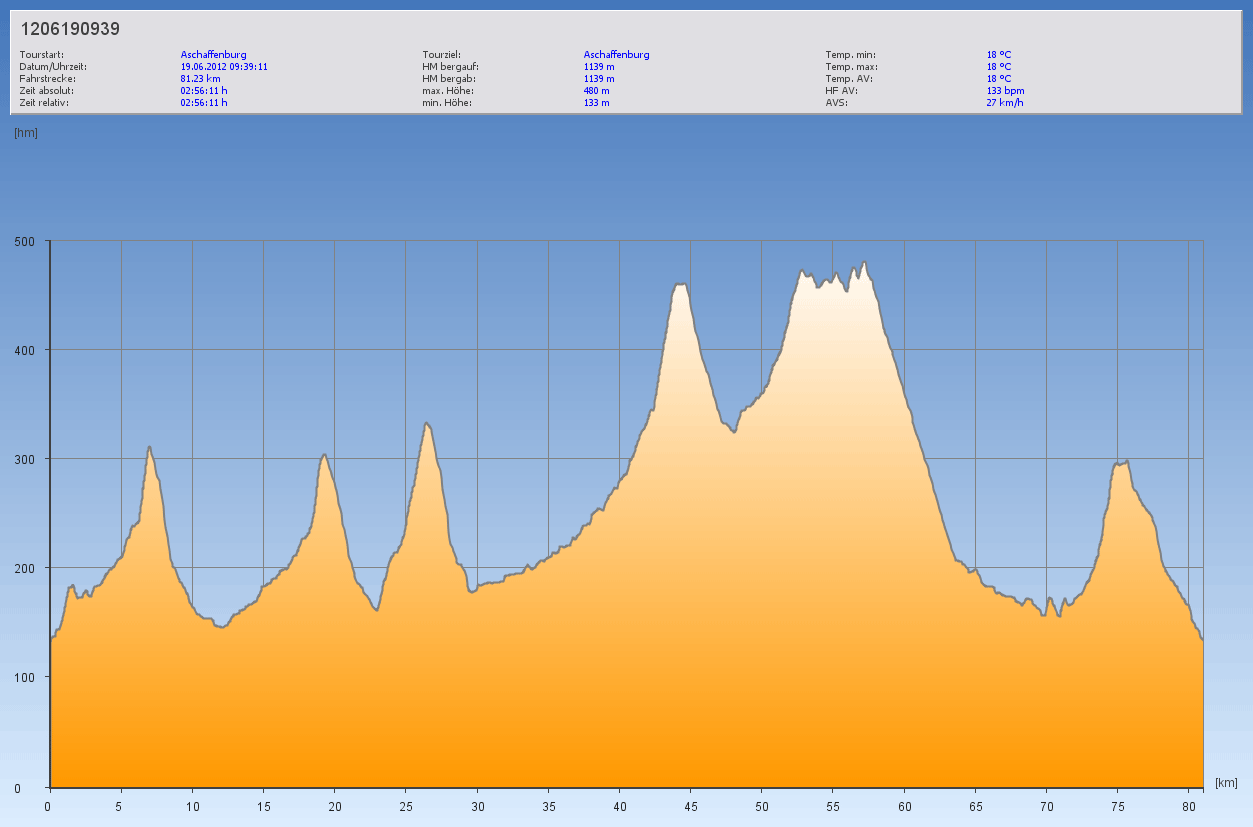Click the Tourziel label
Viewport: 1253px width, 827px height.
441,55
